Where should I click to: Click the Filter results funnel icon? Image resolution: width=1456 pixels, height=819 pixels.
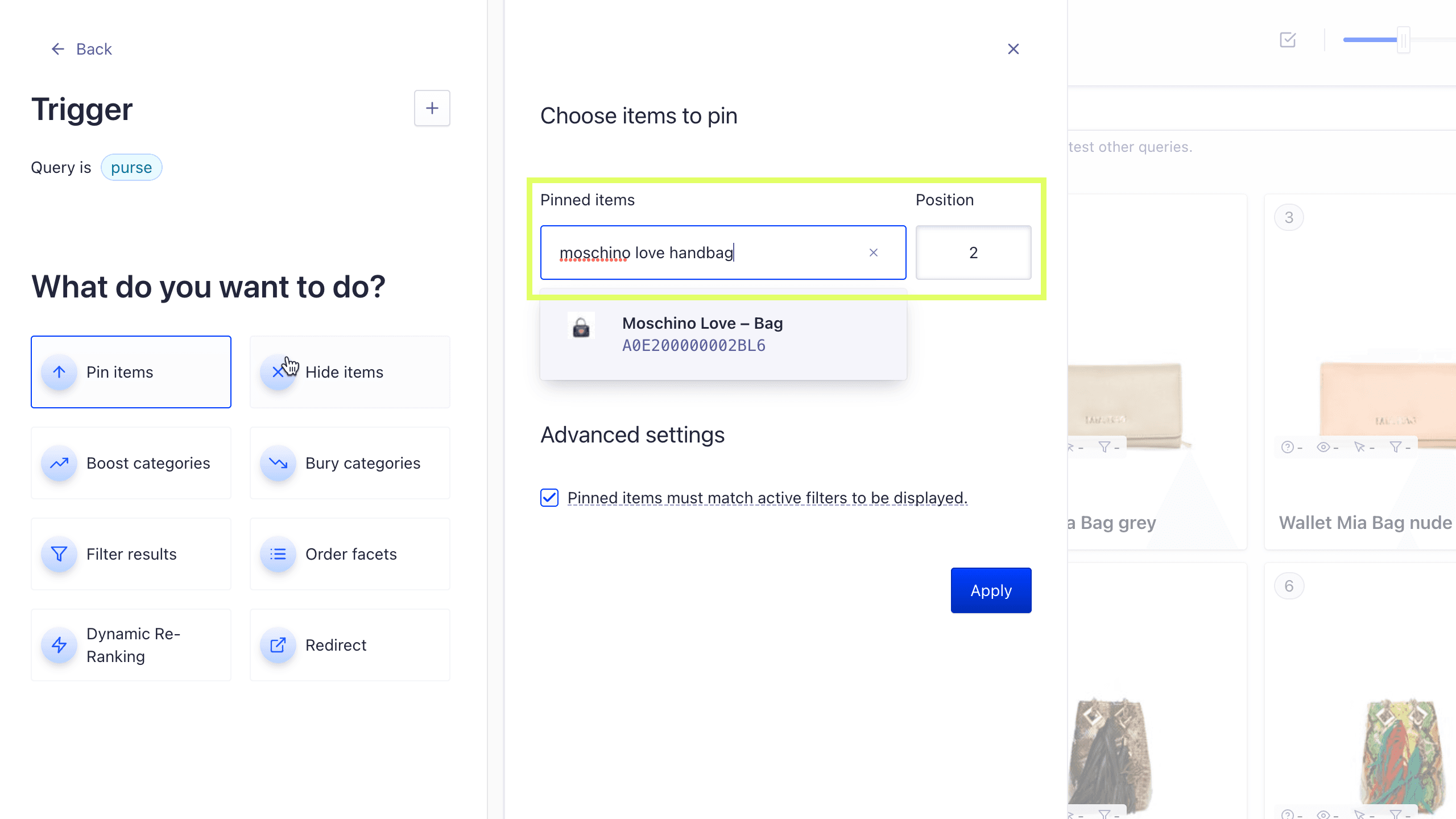59,554
